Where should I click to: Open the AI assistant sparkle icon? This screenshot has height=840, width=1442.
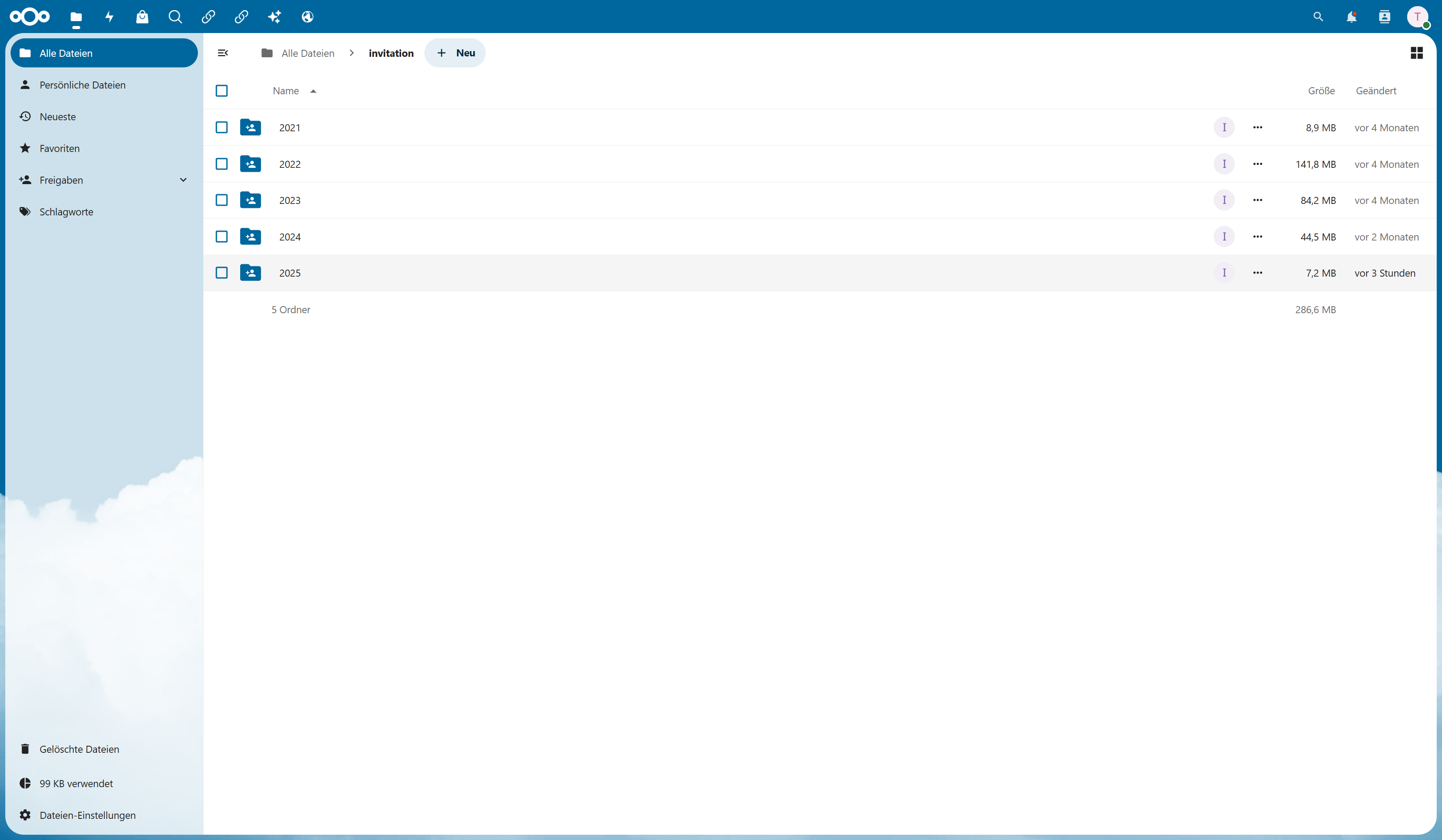tap(275, 17)
